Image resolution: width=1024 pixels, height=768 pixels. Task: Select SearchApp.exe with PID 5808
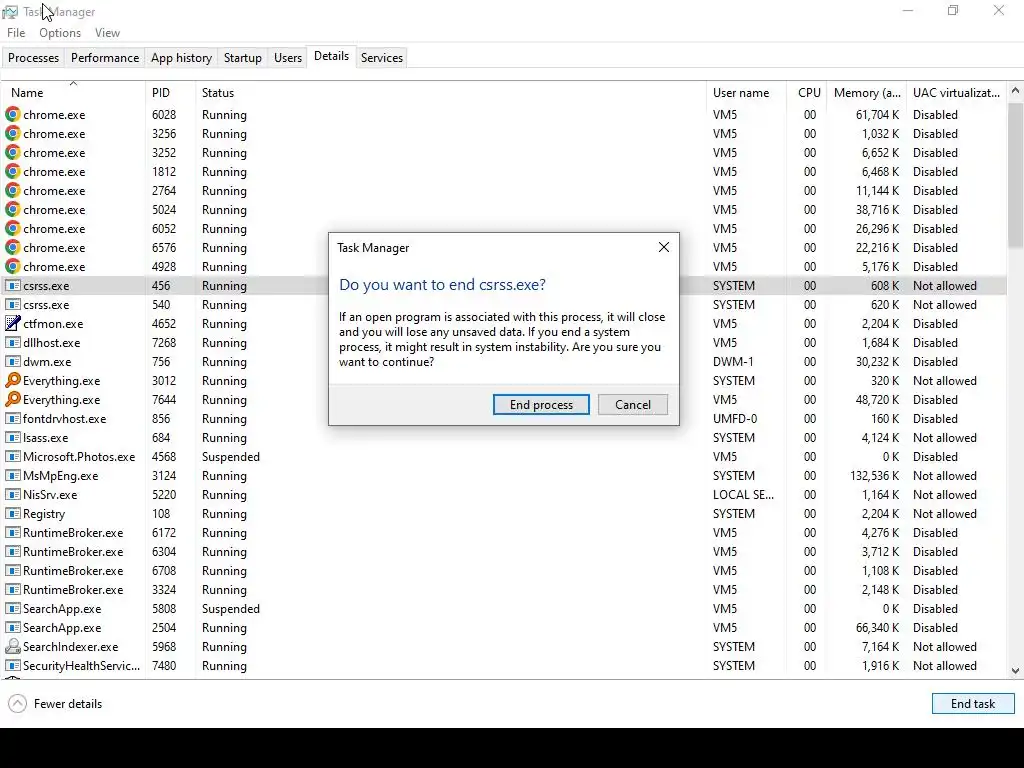(62, 608)
